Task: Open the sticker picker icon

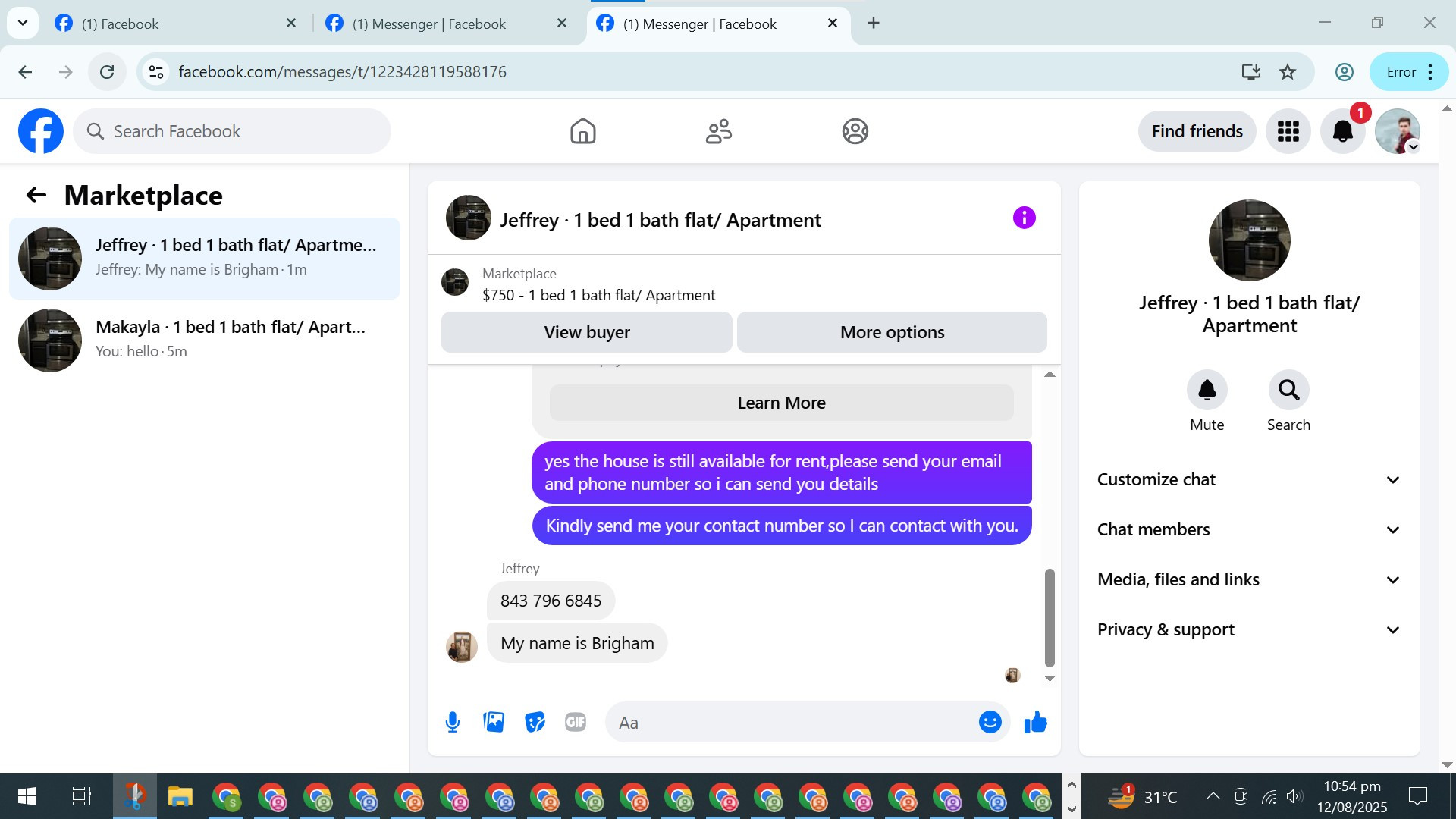Action: point(535,722)
